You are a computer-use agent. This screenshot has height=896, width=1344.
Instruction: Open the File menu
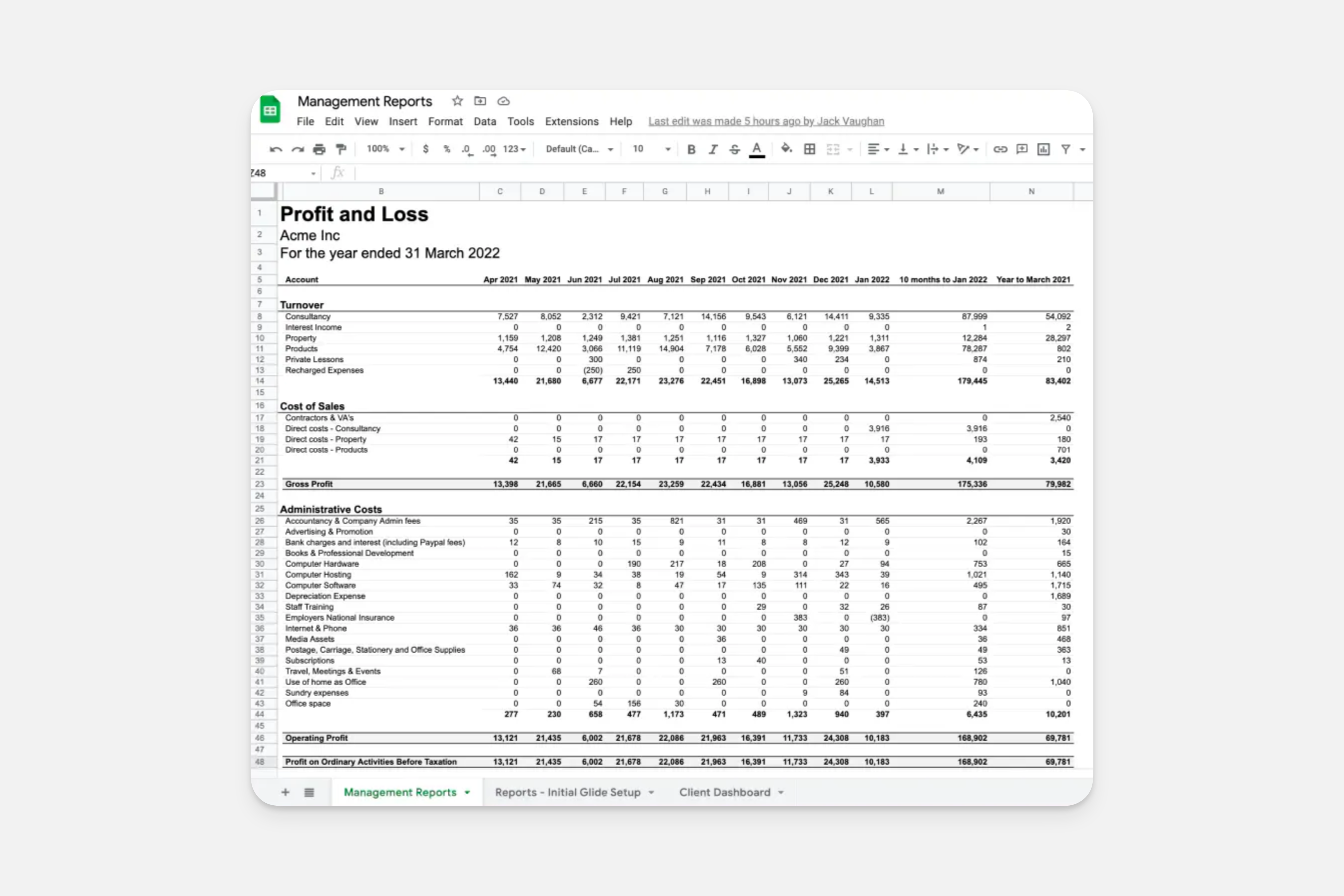click(x=305, y=122)
